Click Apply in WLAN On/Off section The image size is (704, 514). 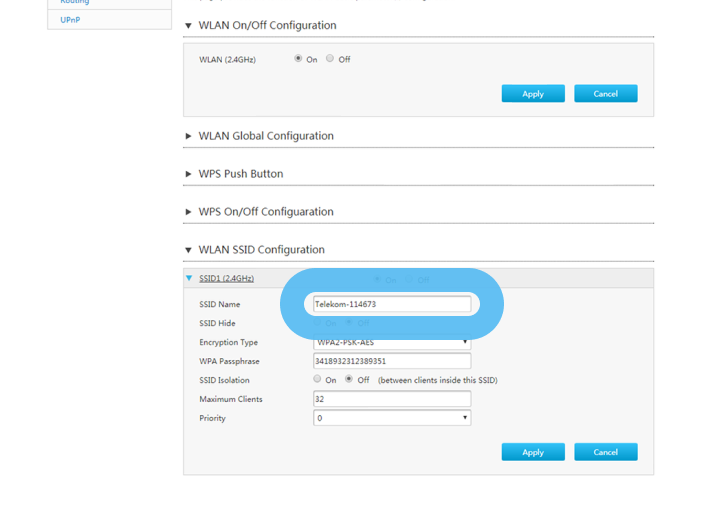(x=533, y=94)
